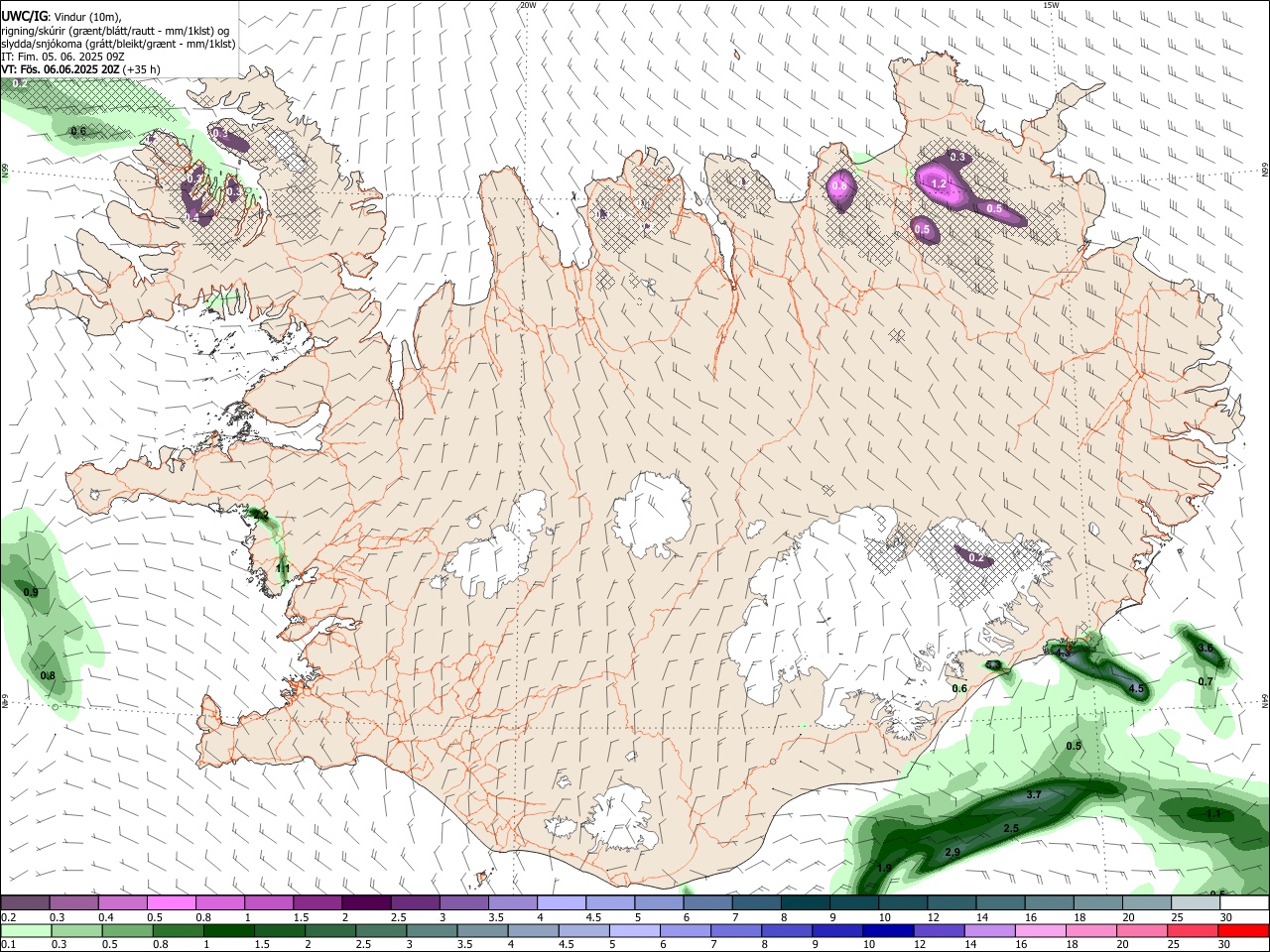Pick the darkest green swatch labeled 1, lower legend
This screenshot has width=1270, height=952.
click(x=230, y=931)
